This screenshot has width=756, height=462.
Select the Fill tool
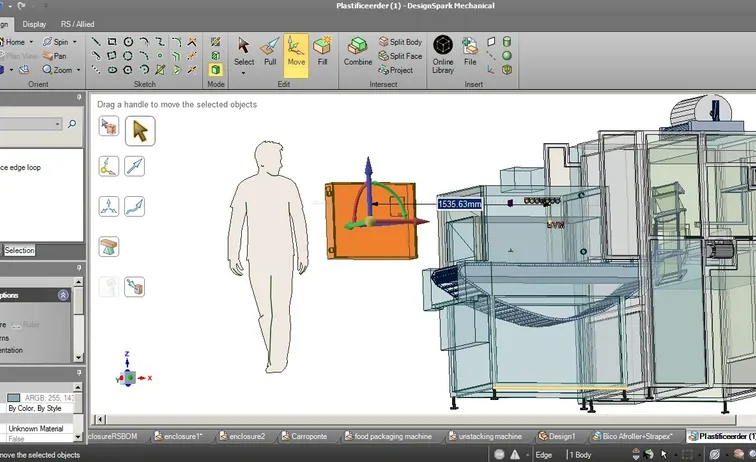click(322, 50)
